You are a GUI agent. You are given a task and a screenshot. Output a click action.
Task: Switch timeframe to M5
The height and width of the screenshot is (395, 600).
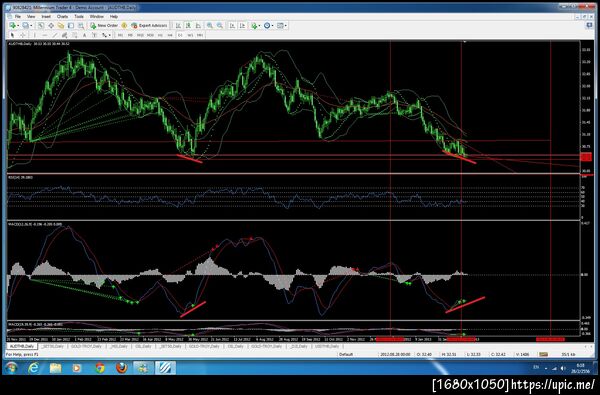click(x=130, y=35)
